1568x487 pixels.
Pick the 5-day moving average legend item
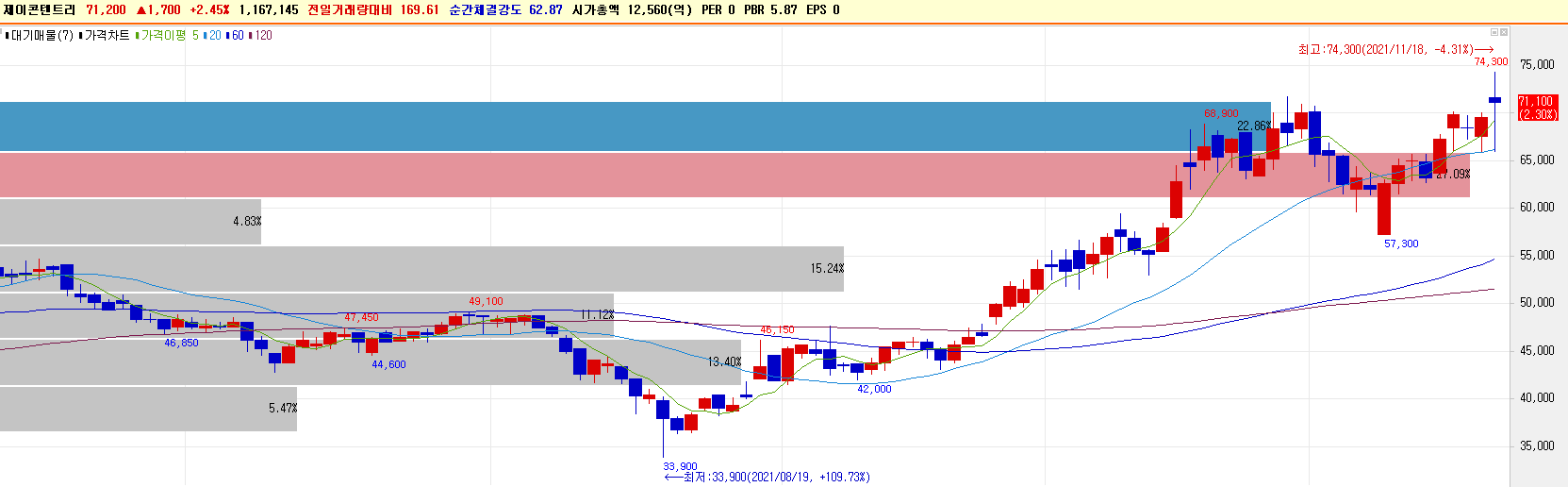[195, 36]
